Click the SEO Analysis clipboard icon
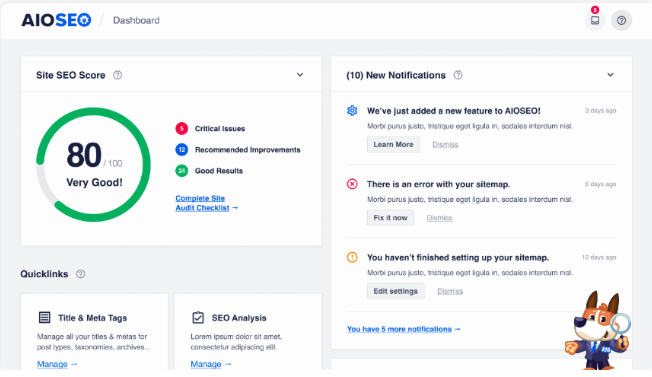The width and height of the screenshot is (652, 377). (x=198, y=318)
